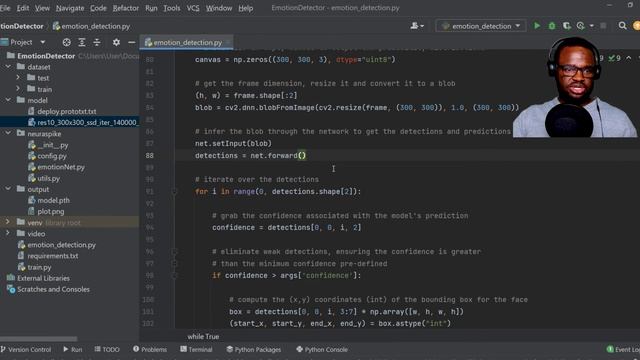Open the profiler run icon
Image resolution: width=640 pixels, height=360 pixels.
(x=580, y=26)
